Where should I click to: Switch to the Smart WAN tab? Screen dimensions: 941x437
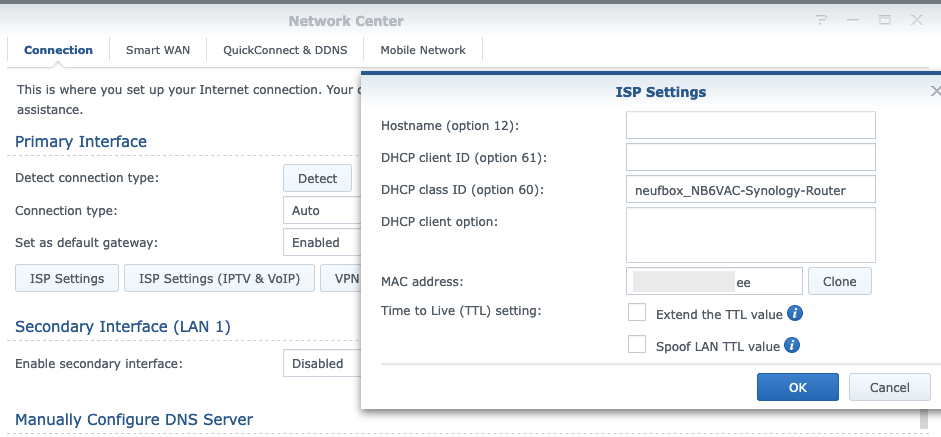(157, 50)
